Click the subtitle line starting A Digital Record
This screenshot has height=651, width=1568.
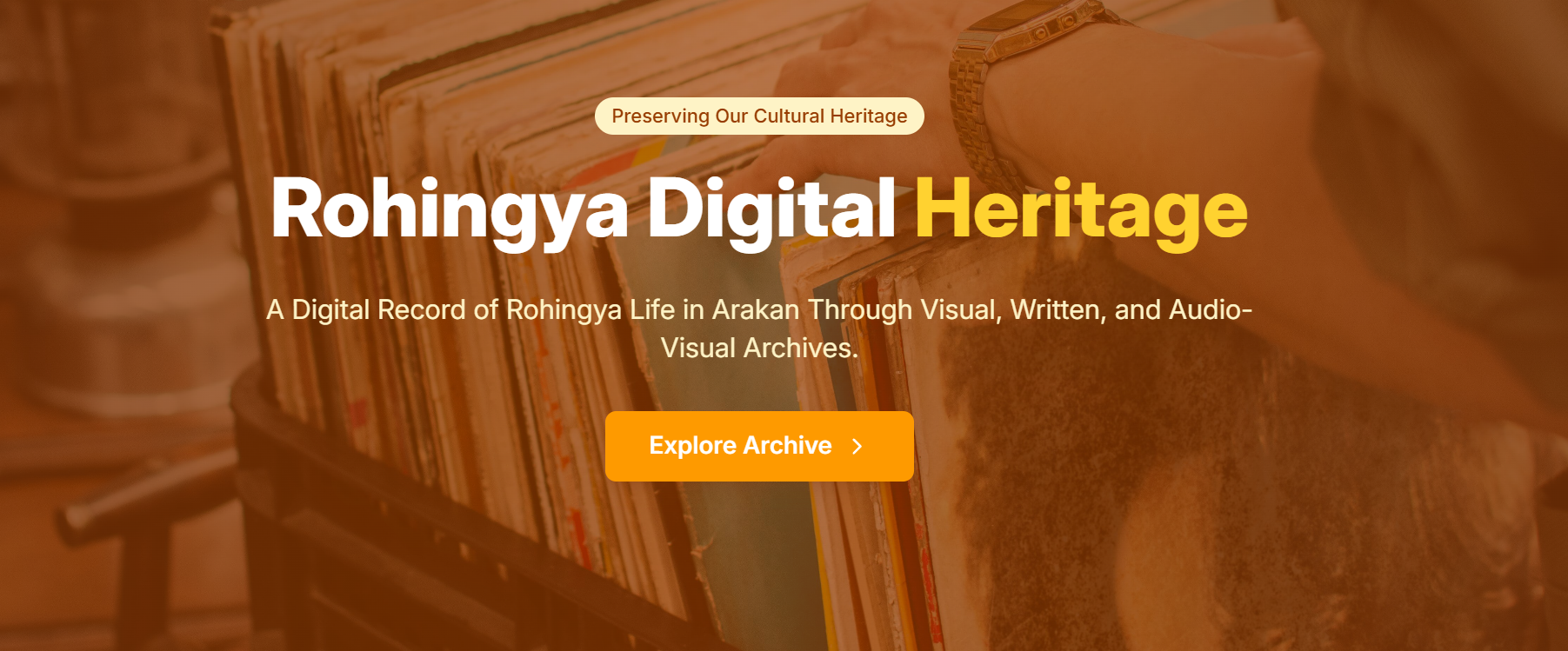[x=759, y=309]
